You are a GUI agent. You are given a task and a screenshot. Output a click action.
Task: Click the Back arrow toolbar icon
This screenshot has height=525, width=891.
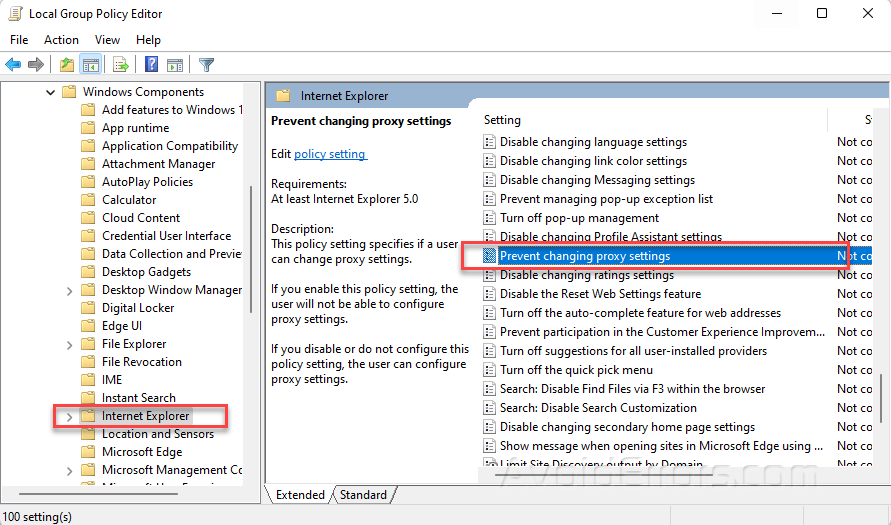(x=13, y=65)
